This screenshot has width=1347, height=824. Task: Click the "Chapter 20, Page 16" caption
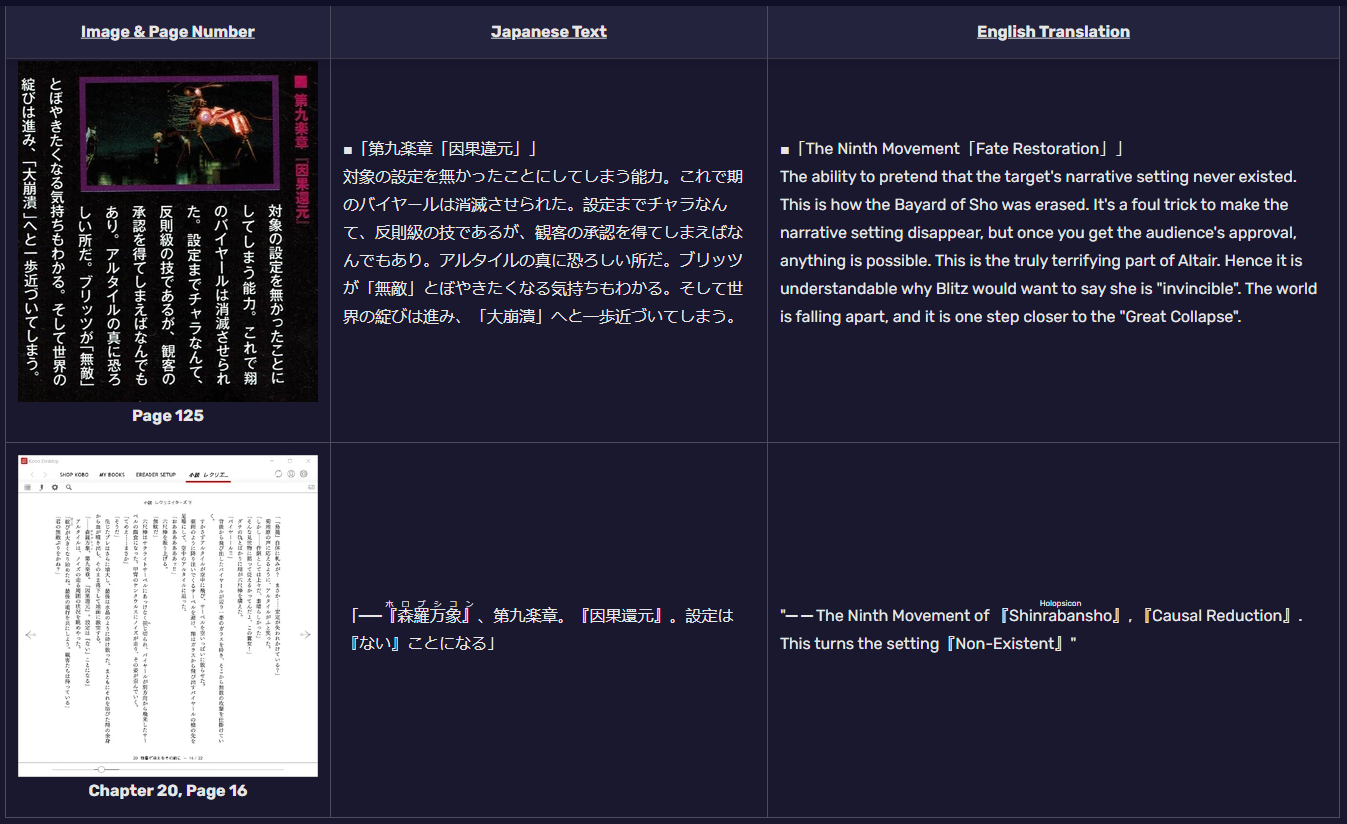(x=168, y=791)
